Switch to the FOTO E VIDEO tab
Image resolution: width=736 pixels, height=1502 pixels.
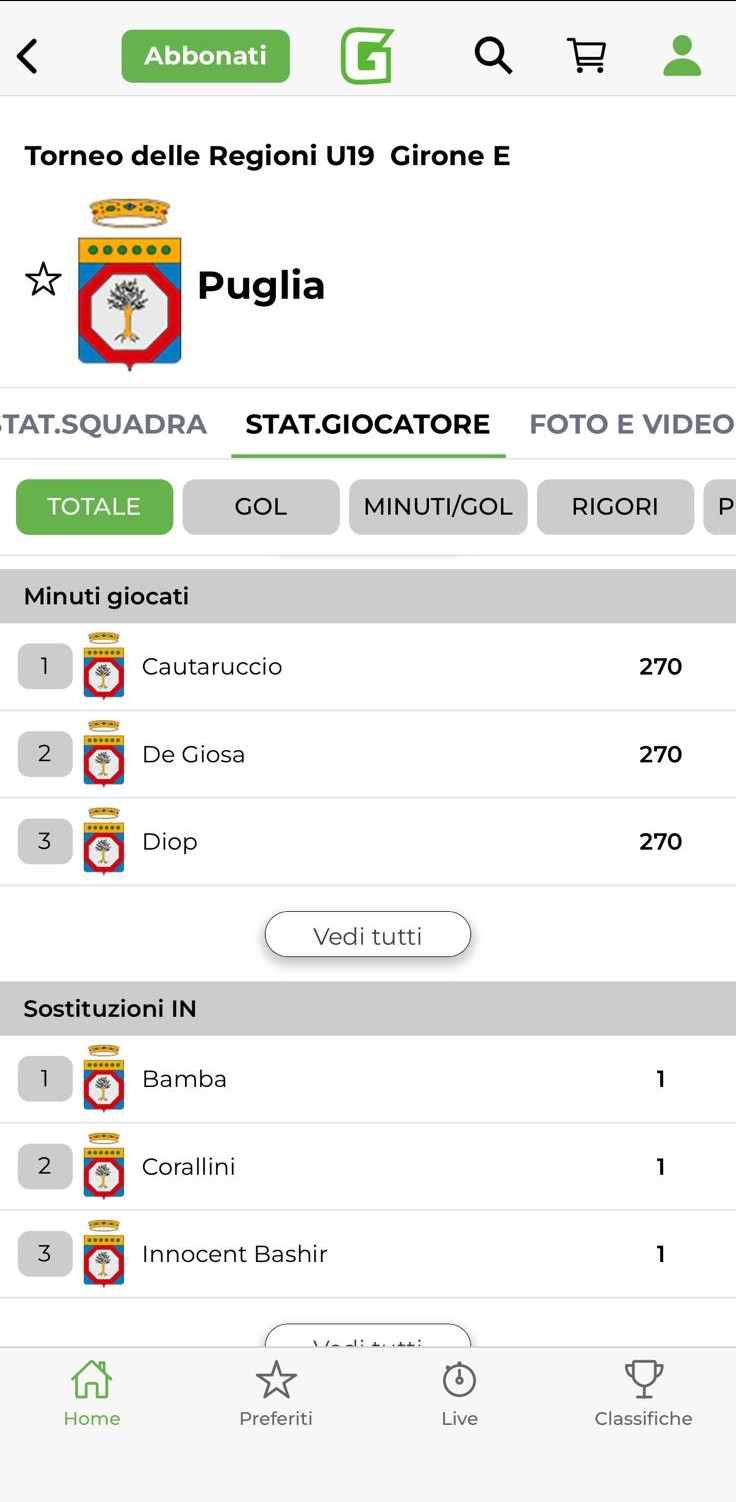pyautogui.click(x=631, y=424)
